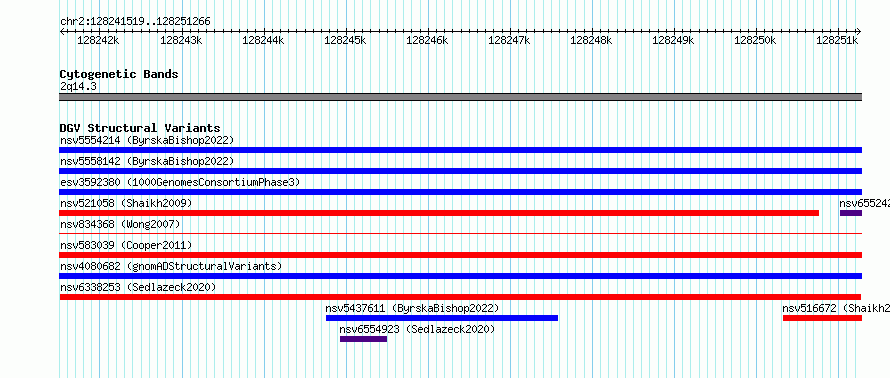Open the nsv521058 (Shaikh2009) label
The image size is (890, 378).
point(126,203)
